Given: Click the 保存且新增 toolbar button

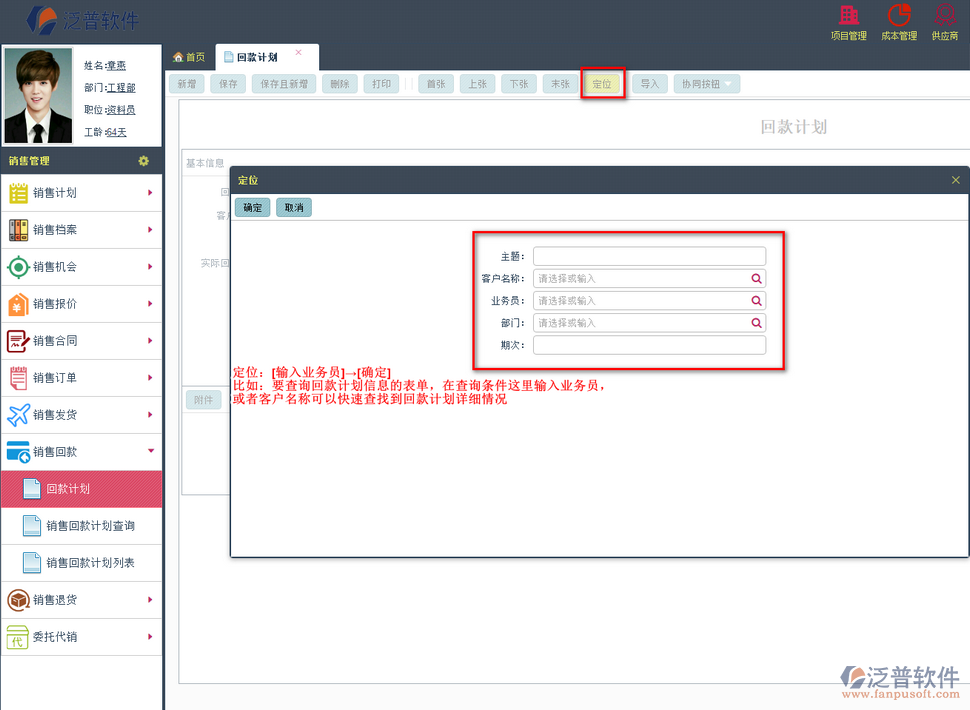Looking at the screenshot, I should point(284,84).
